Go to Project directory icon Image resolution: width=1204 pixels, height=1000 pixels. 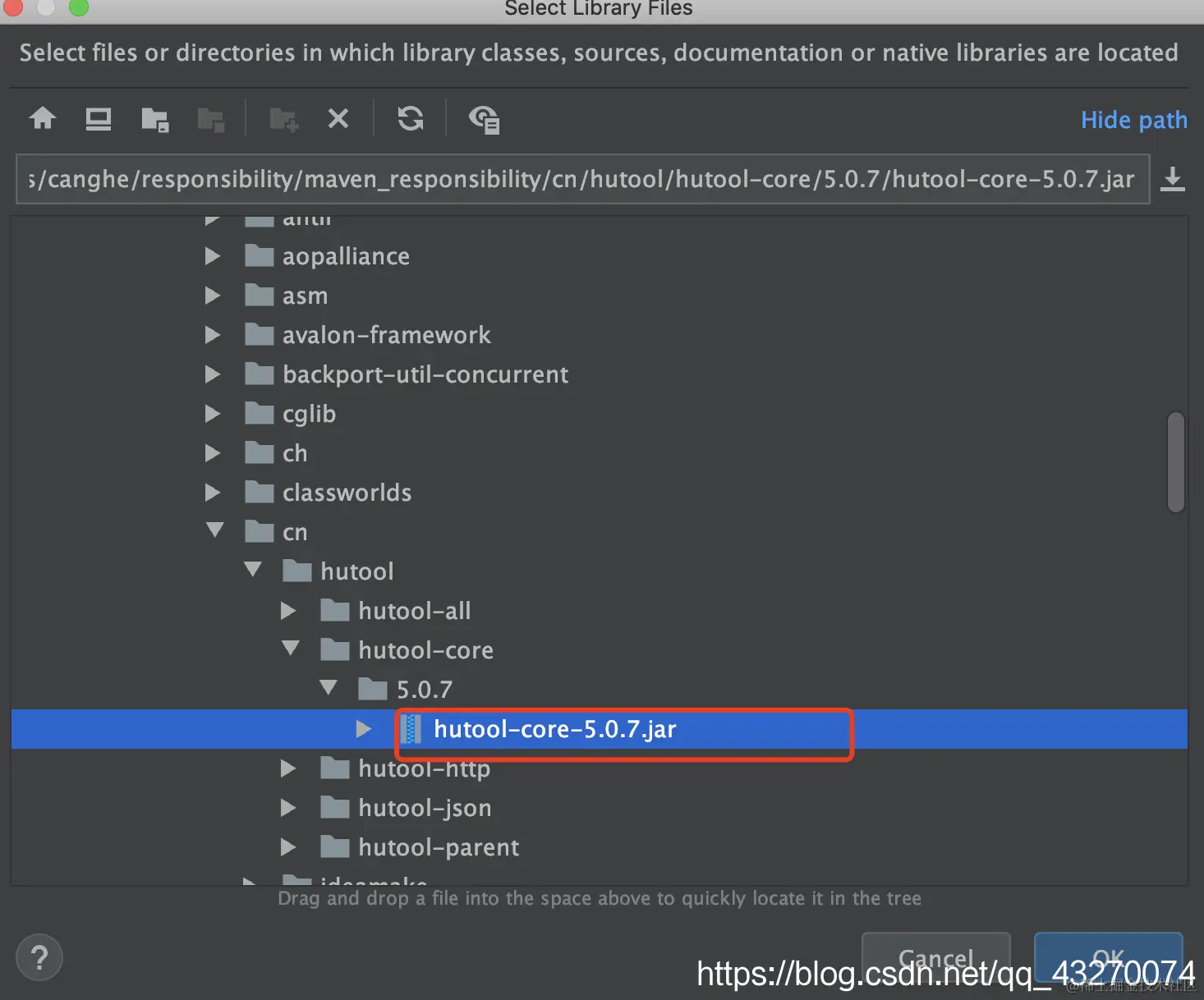point(154,120)
